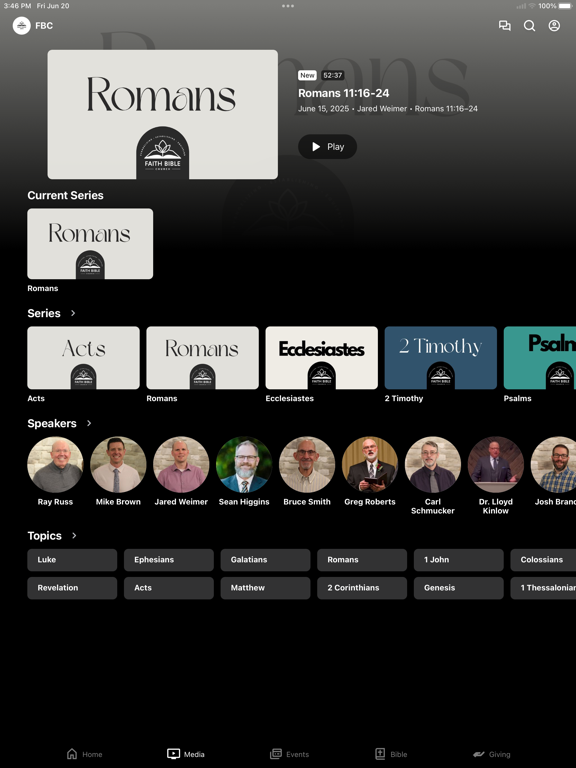Open the Giving tab
The height and width of the screenshot is (768, 576).
[x=492, y=754]
